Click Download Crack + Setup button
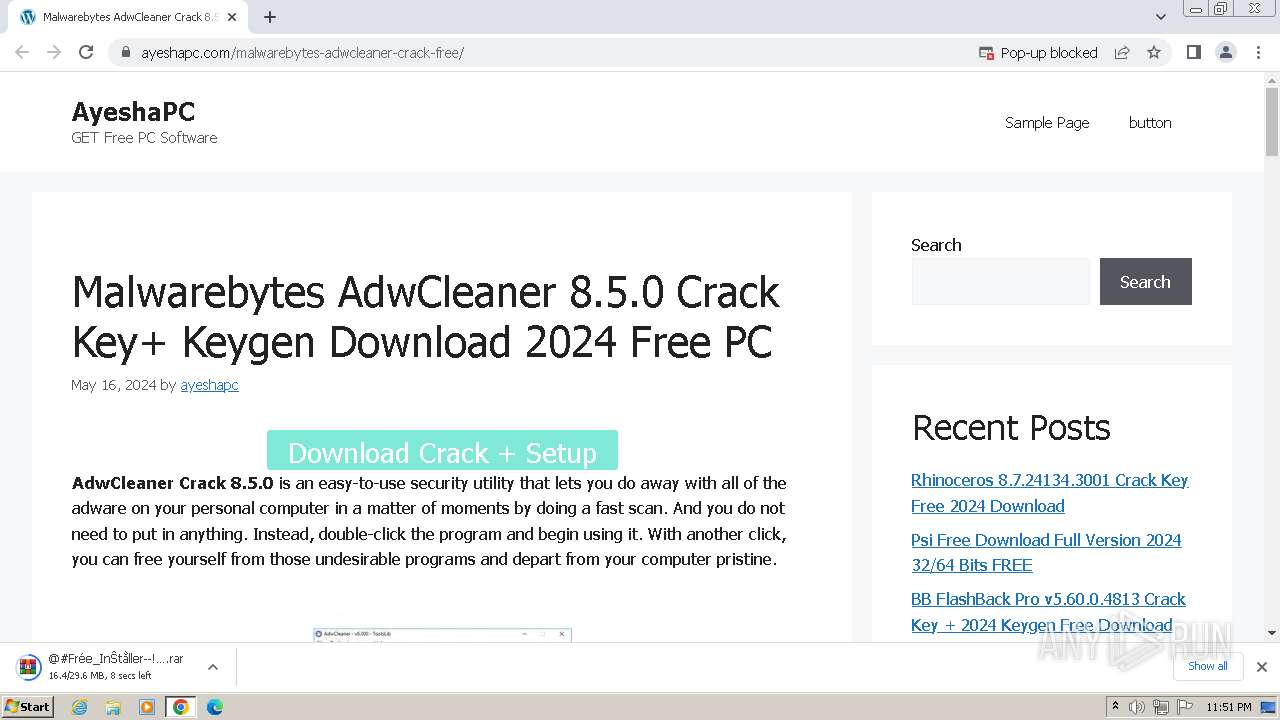This screenshot has width=1280, height=720. coord(442,451)
